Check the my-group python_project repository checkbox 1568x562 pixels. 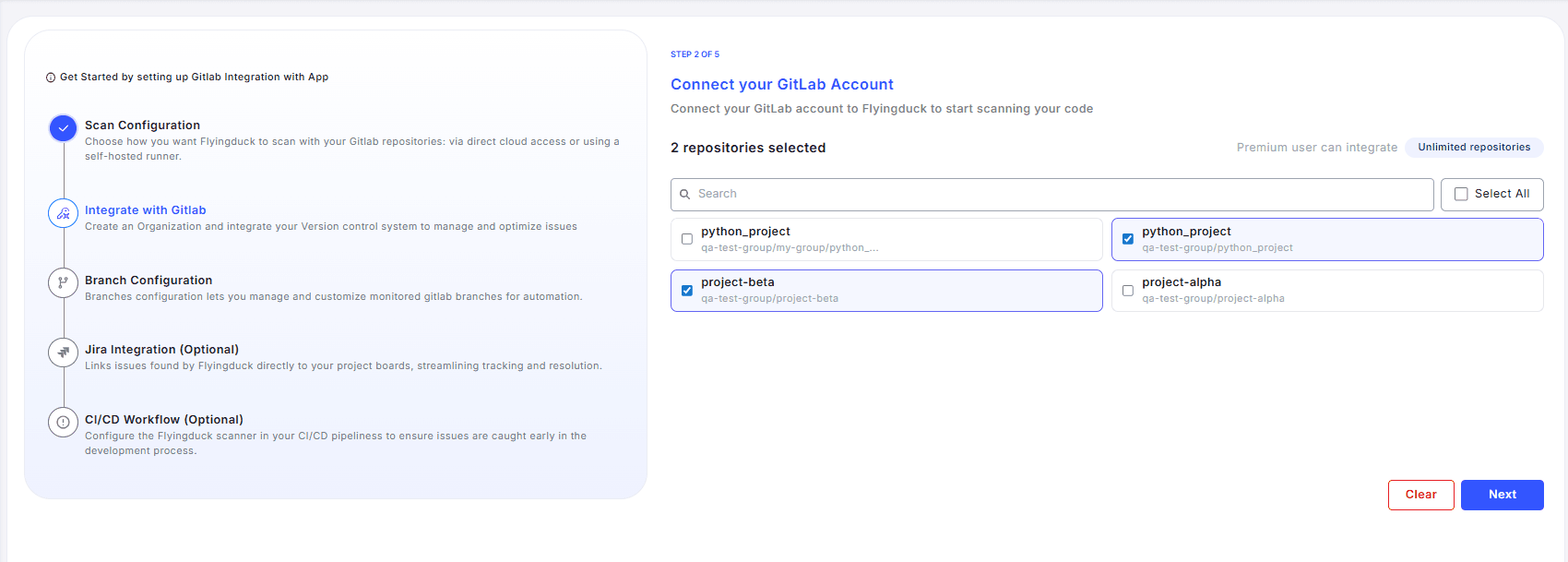tap(687, 239)
